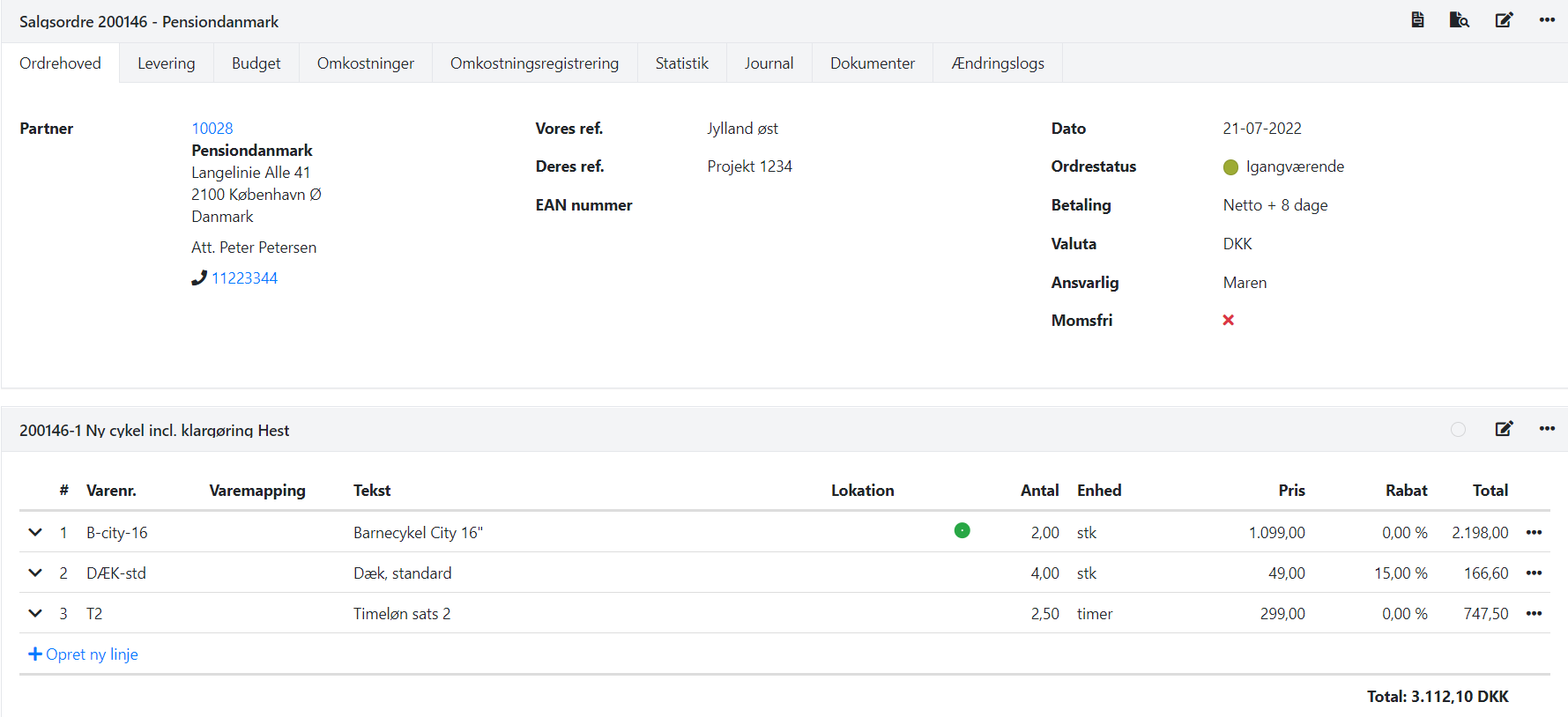Open the order header more options menu

[1547, 19]
